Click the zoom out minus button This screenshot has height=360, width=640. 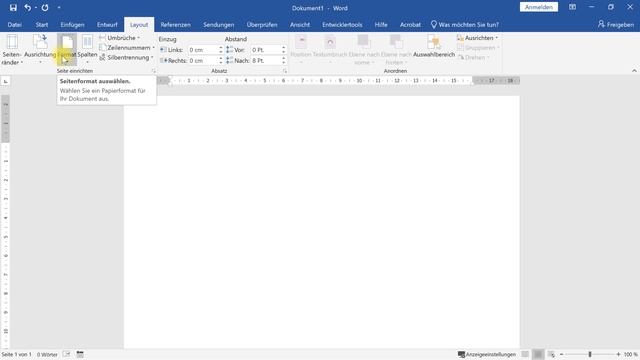coord(562,354)
